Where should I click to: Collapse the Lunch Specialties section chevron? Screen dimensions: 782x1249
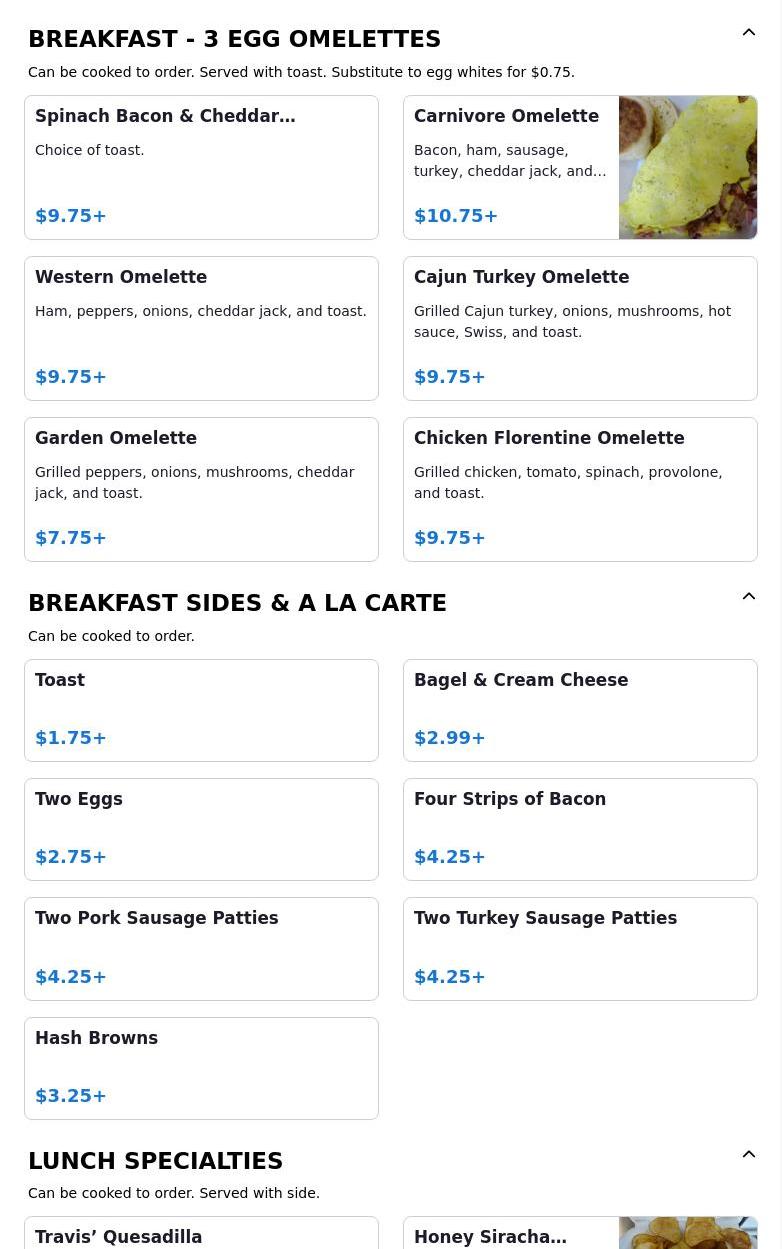[x=748, y=1155]
